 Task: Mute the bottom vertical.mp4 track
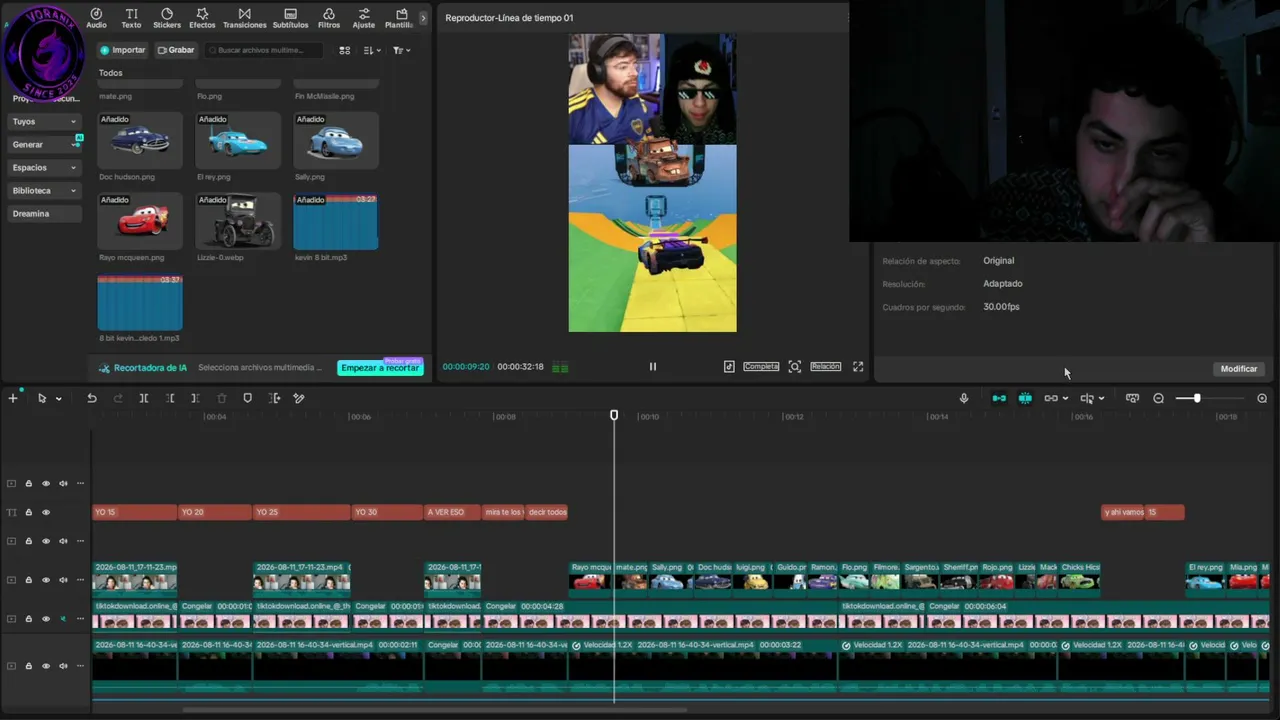point(63,666)
